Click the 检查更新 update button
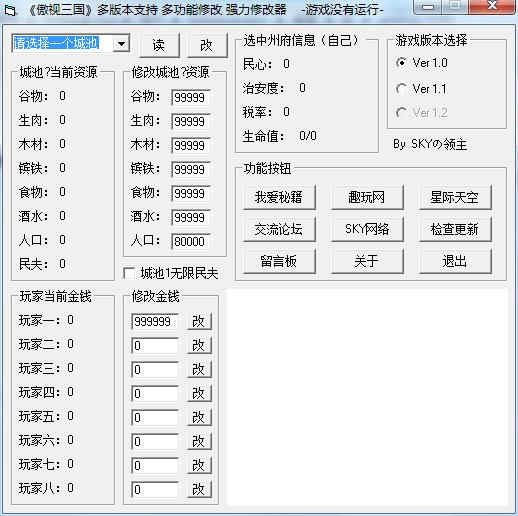 455,229
